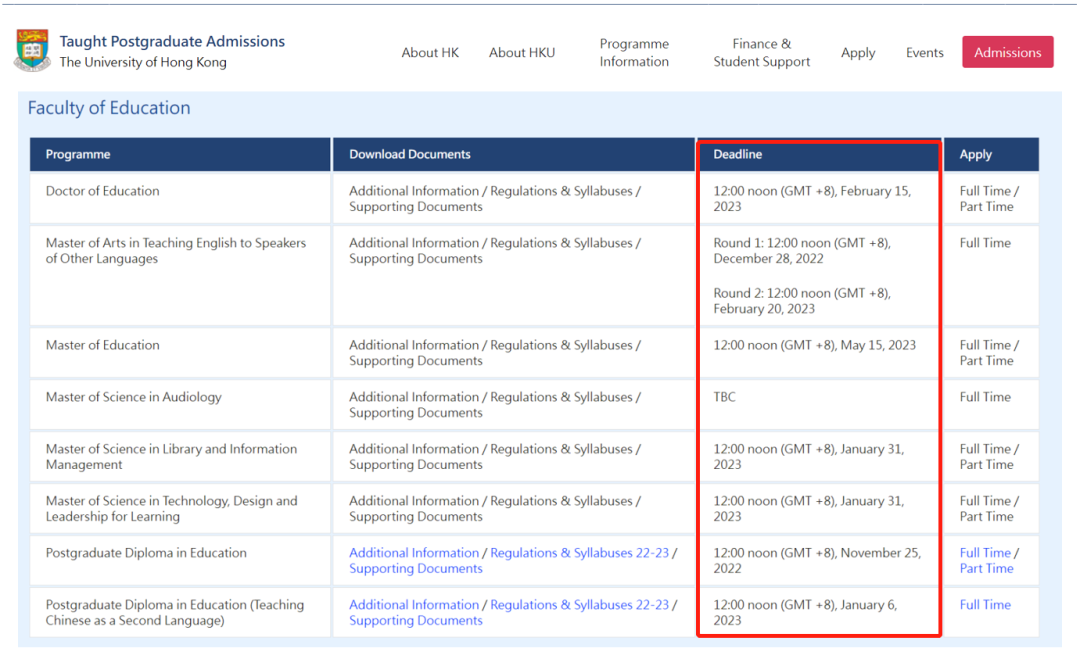
Task: Select PGDE Teaching Chinese as Second Language programme
Action: pyautogui.click(x=175, y=612)
